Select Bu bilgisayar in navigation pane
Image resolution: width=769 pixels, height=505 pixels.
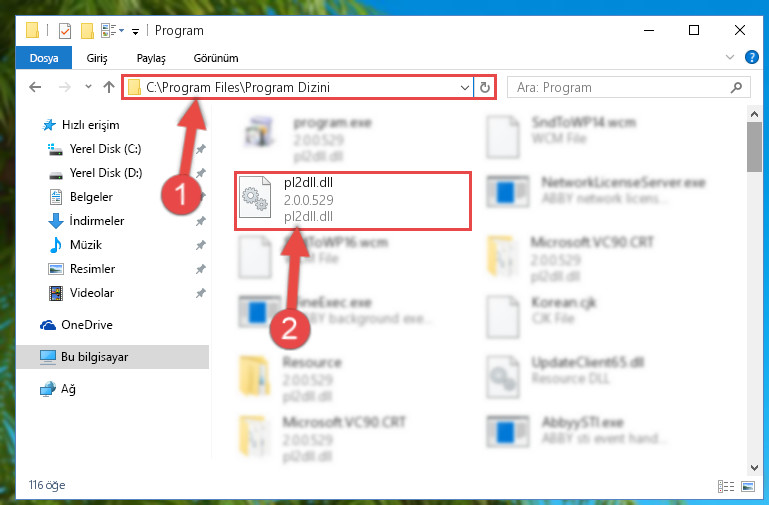[x=84, y=357]
